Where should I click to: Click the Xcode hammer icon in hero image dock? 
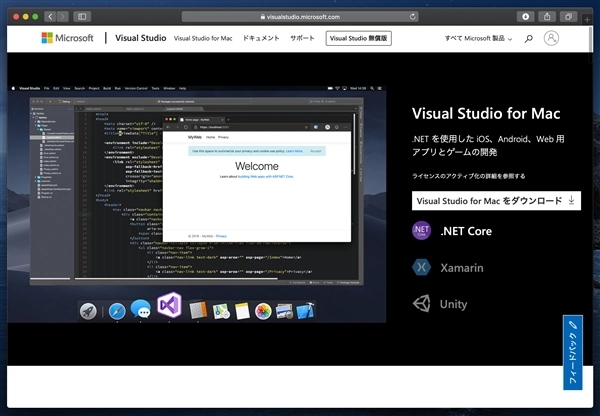[x=305, y=311]
